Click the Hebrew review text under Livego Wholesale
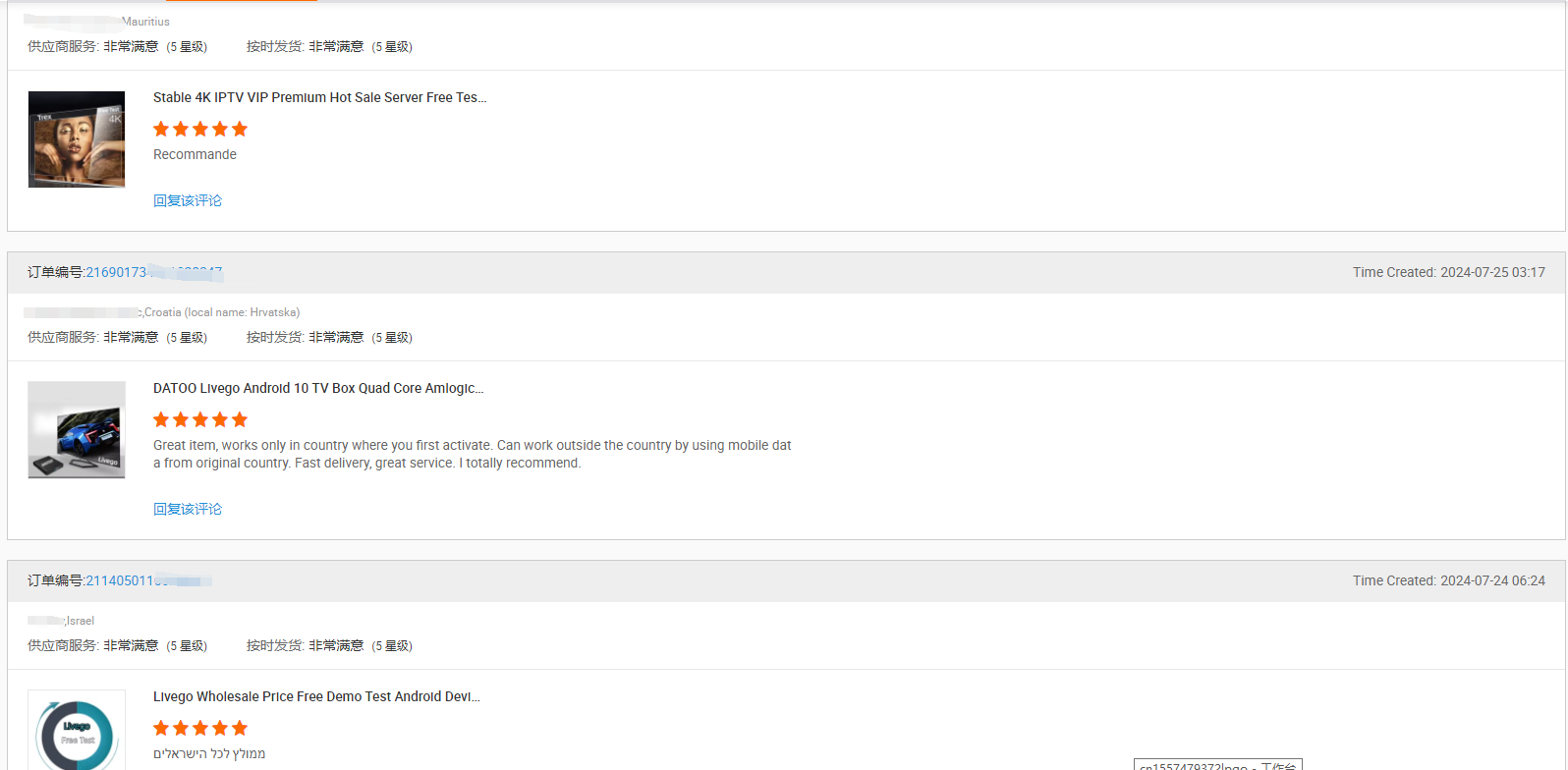This screenshot has width=1568, height=770. pyautogui.click(x=209, y=753)
